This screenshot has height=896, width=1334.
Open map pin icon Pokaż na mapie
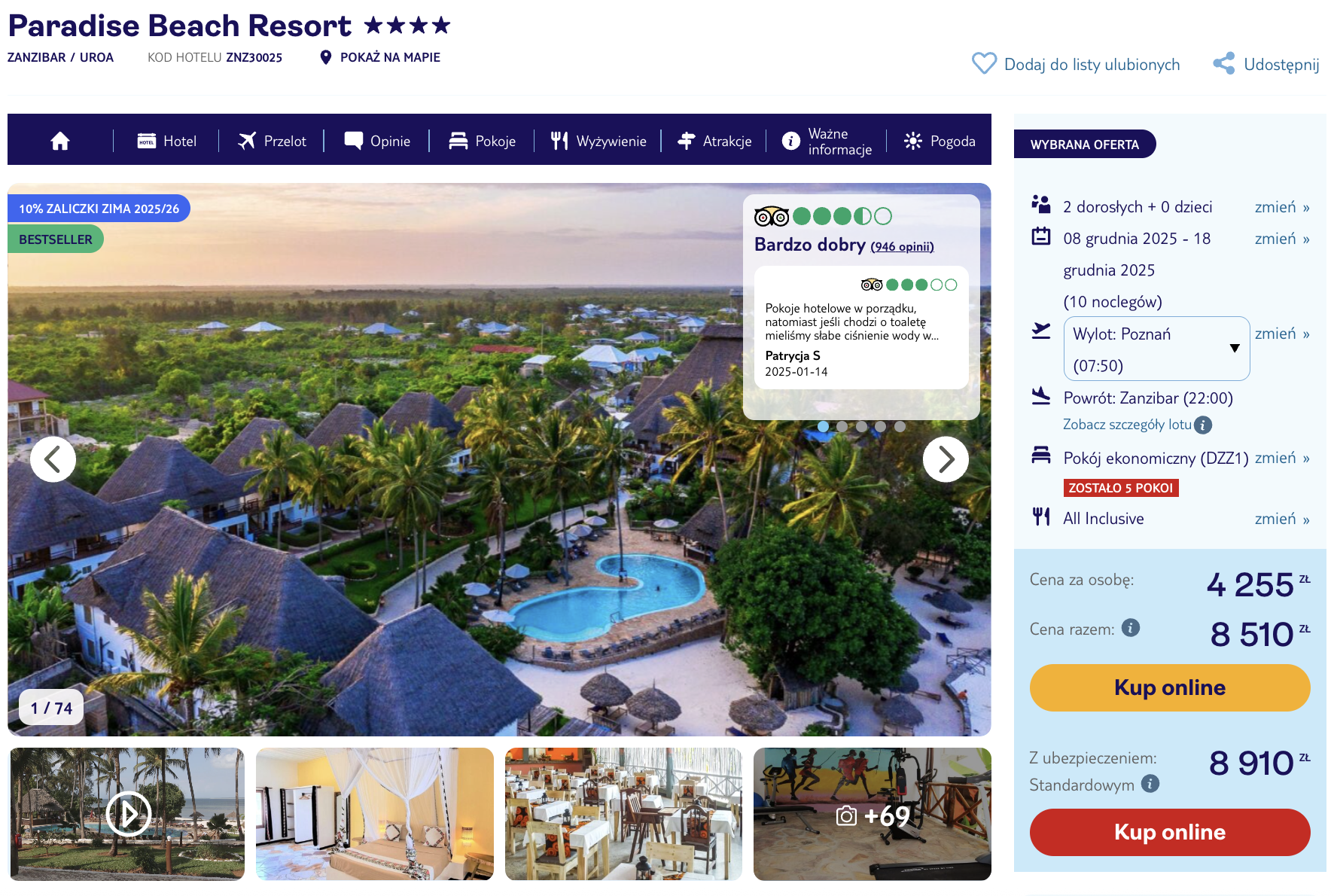click(325, 57)
